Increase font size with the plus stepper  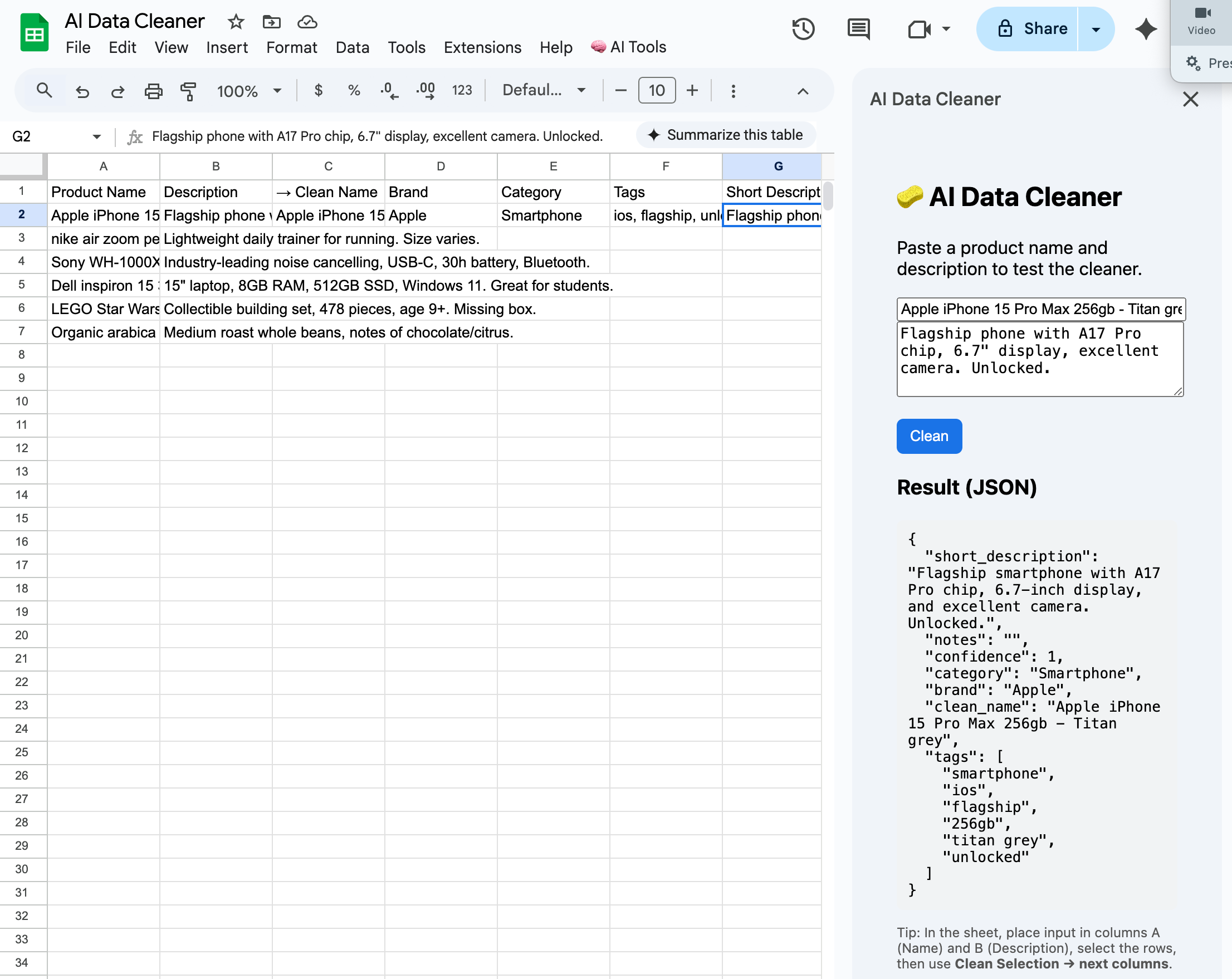click(x=691, y=90)
